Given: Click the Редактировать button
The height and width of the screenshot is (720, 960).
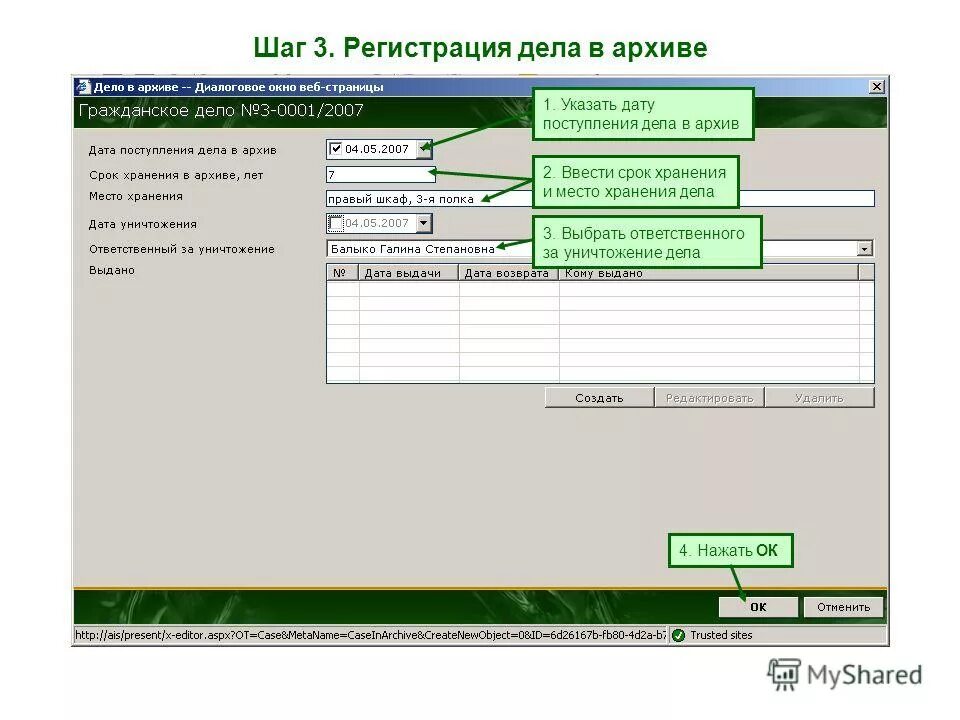Looking at the screenshot, I should point(709,396).
